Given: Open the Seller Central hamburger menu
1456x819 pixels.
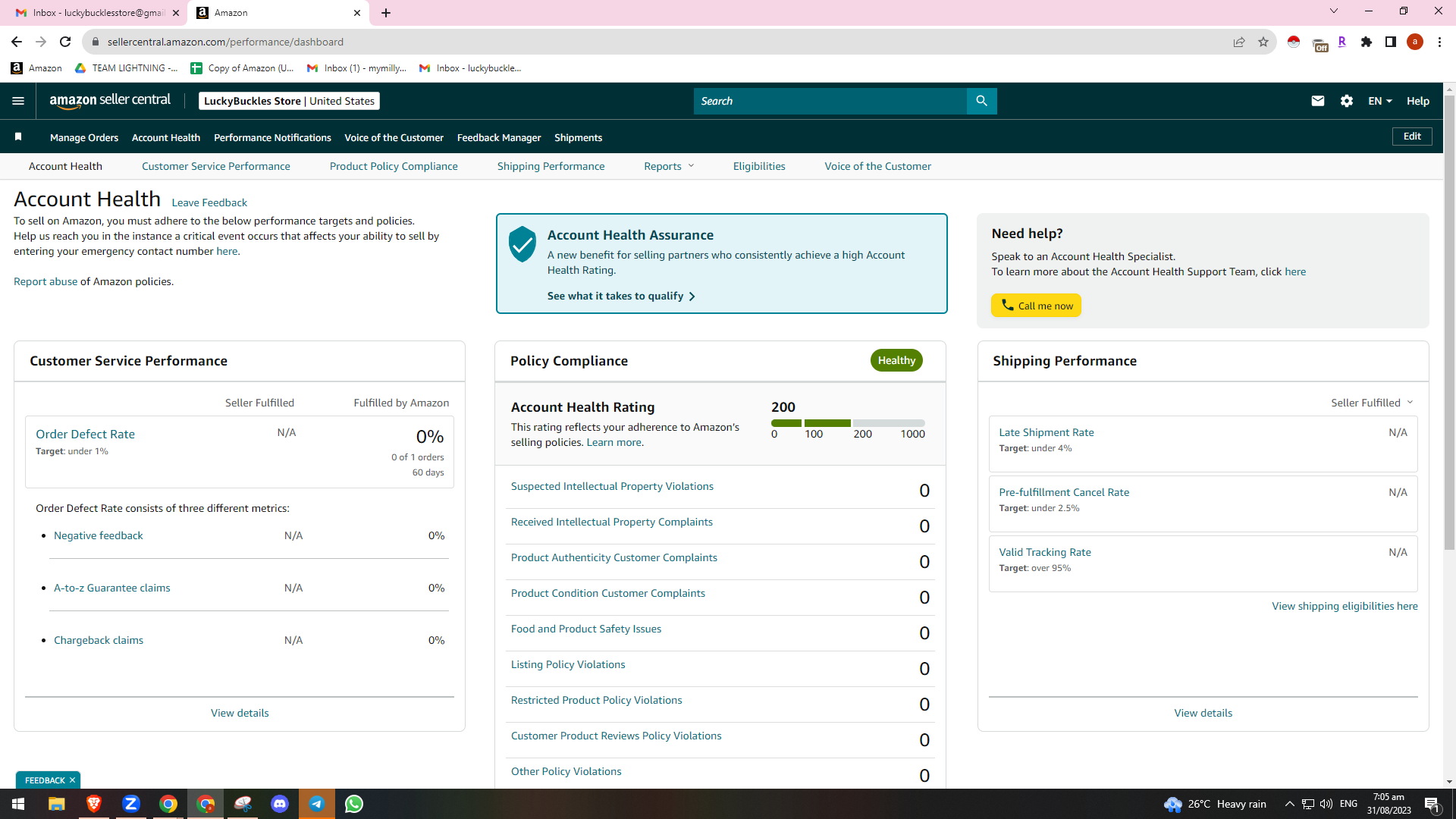Looking at the screenshot, I should [18, 101].
